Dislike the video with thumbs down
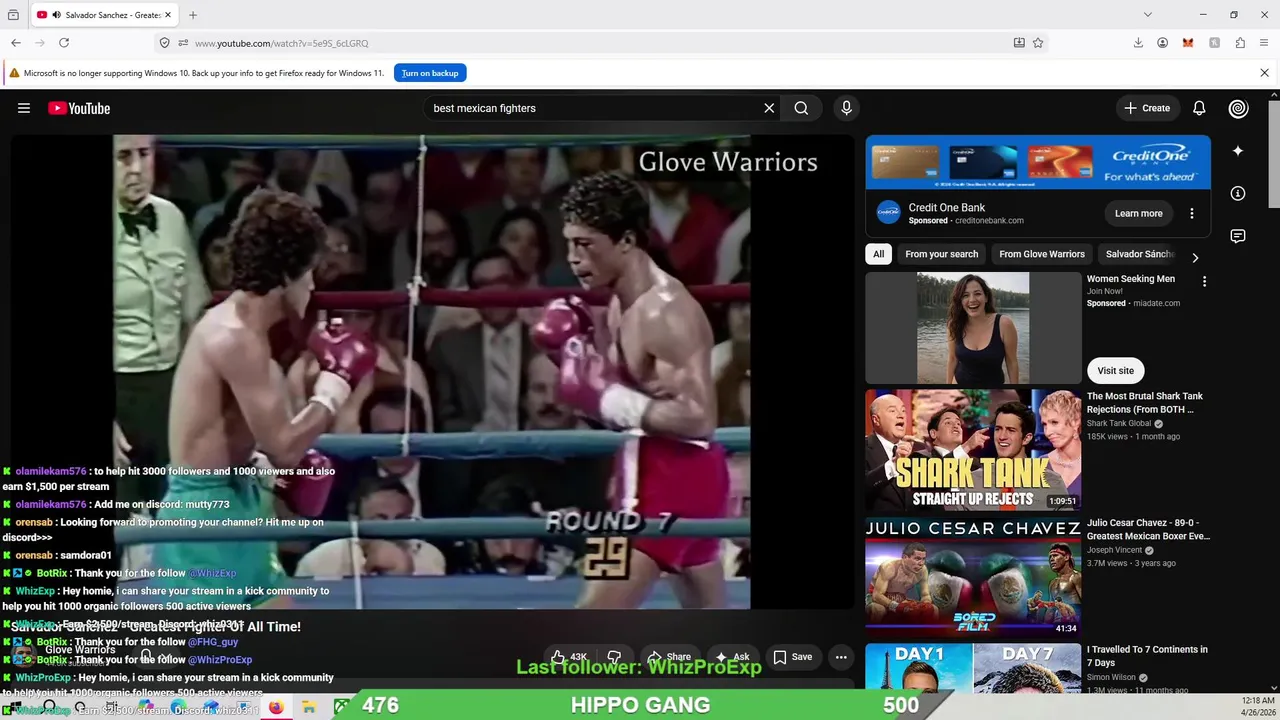The image size is (1280, 720). point(614,657)
